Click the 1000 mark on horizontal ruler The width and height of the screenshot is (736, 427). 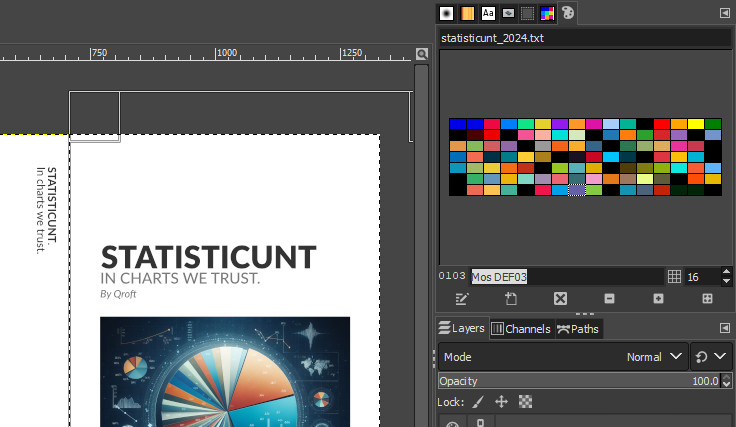[x=227, y=53]
